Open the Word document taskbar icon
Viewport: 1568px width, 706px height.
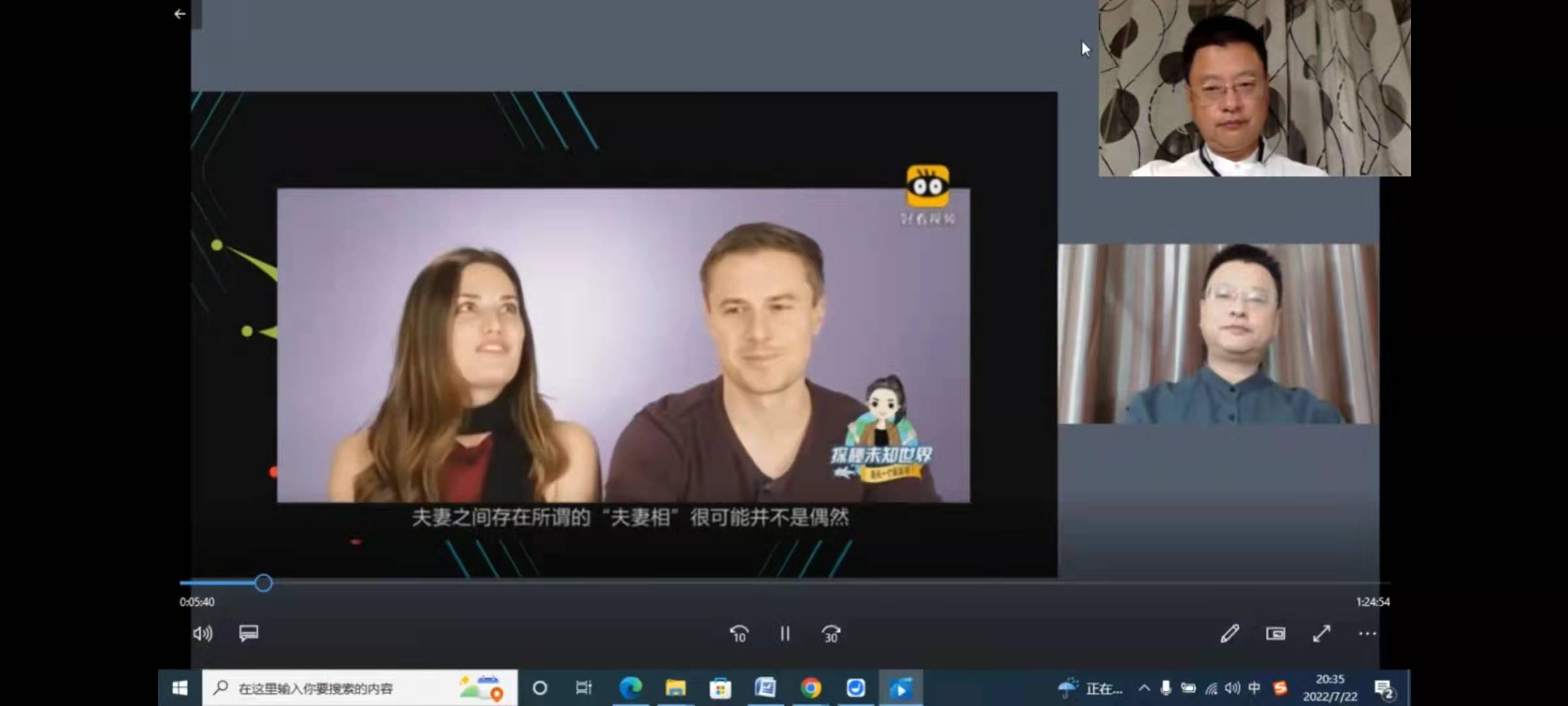click(x=765, y=688)
